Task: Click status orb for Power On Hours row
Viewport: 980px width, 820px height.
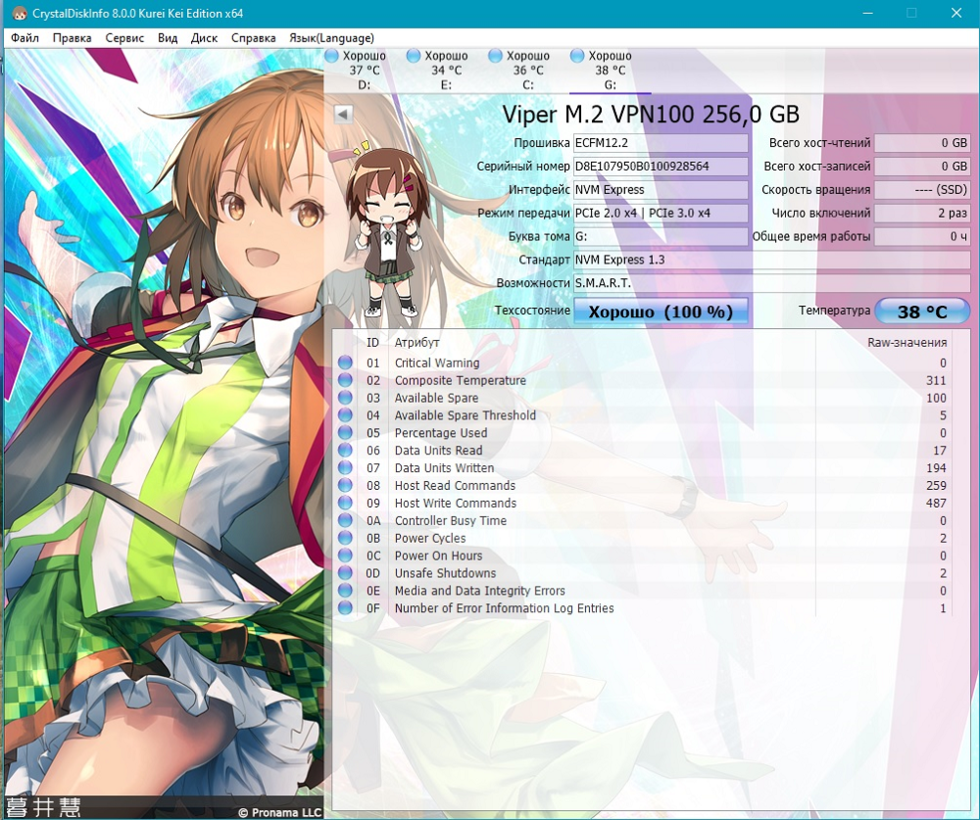Action: pyautogui.click(x=345, y=555)
